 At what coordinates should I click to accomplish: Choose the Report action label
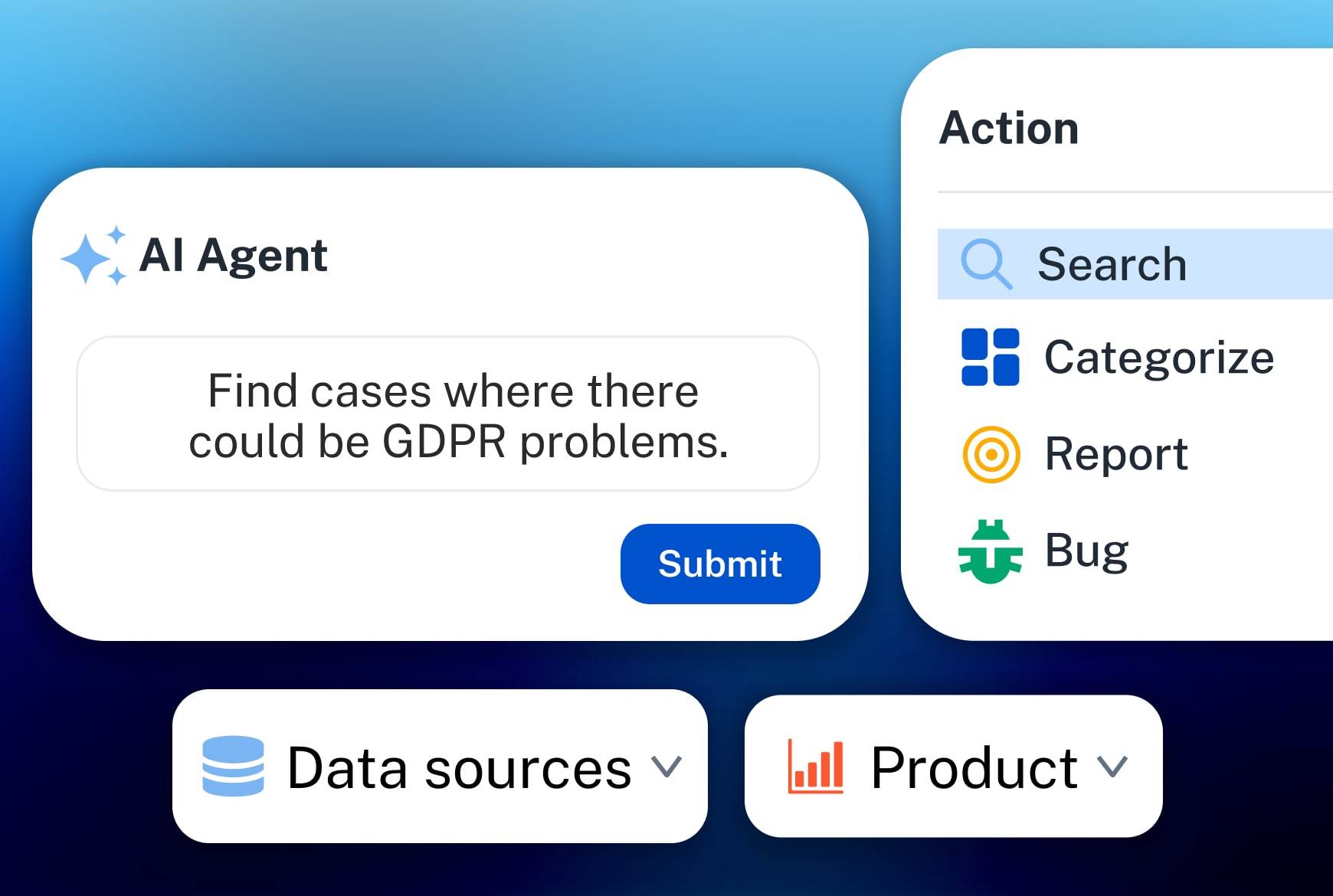coord(1115,454)
